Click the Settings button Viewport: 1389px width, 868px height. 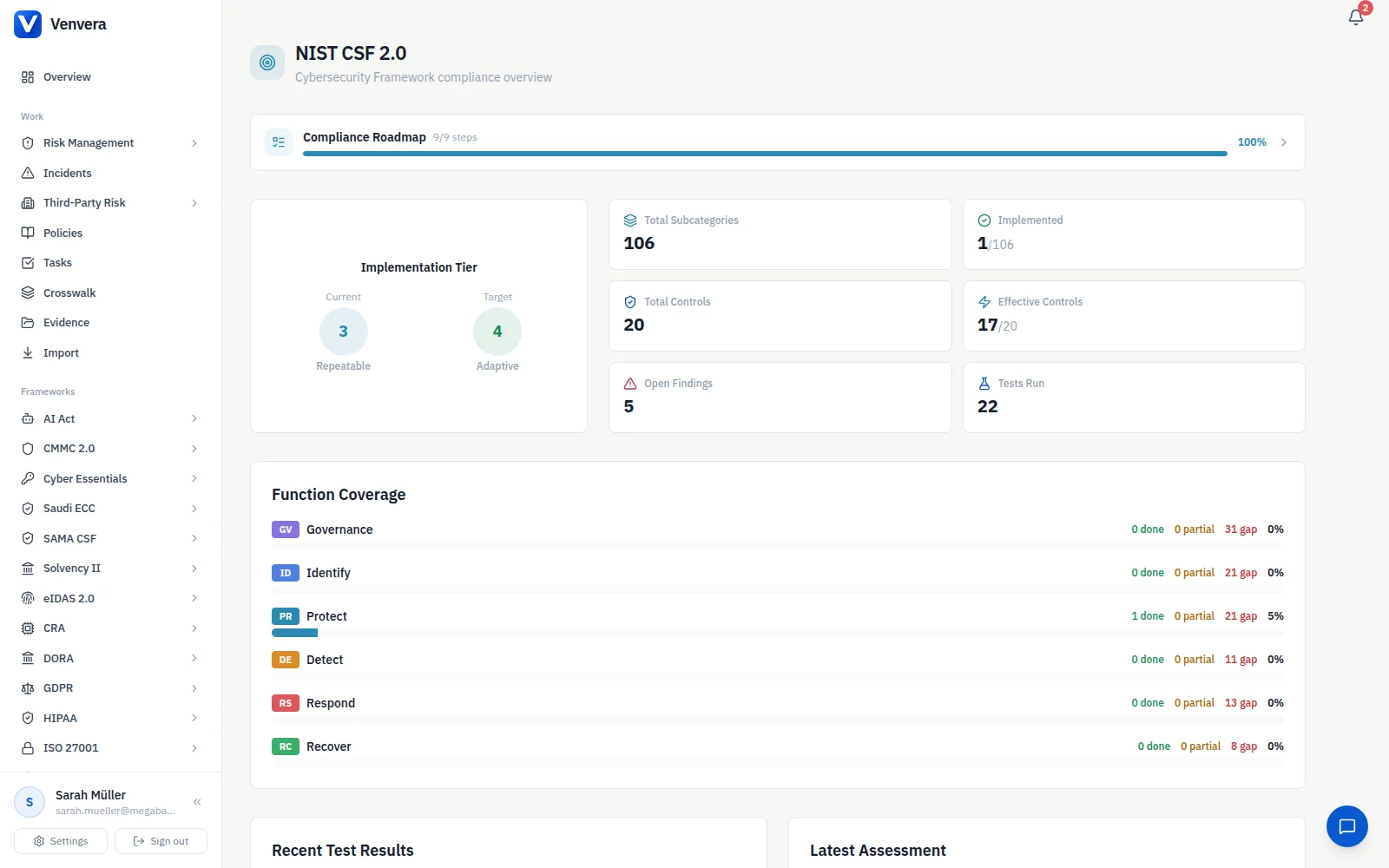(61, 841)
